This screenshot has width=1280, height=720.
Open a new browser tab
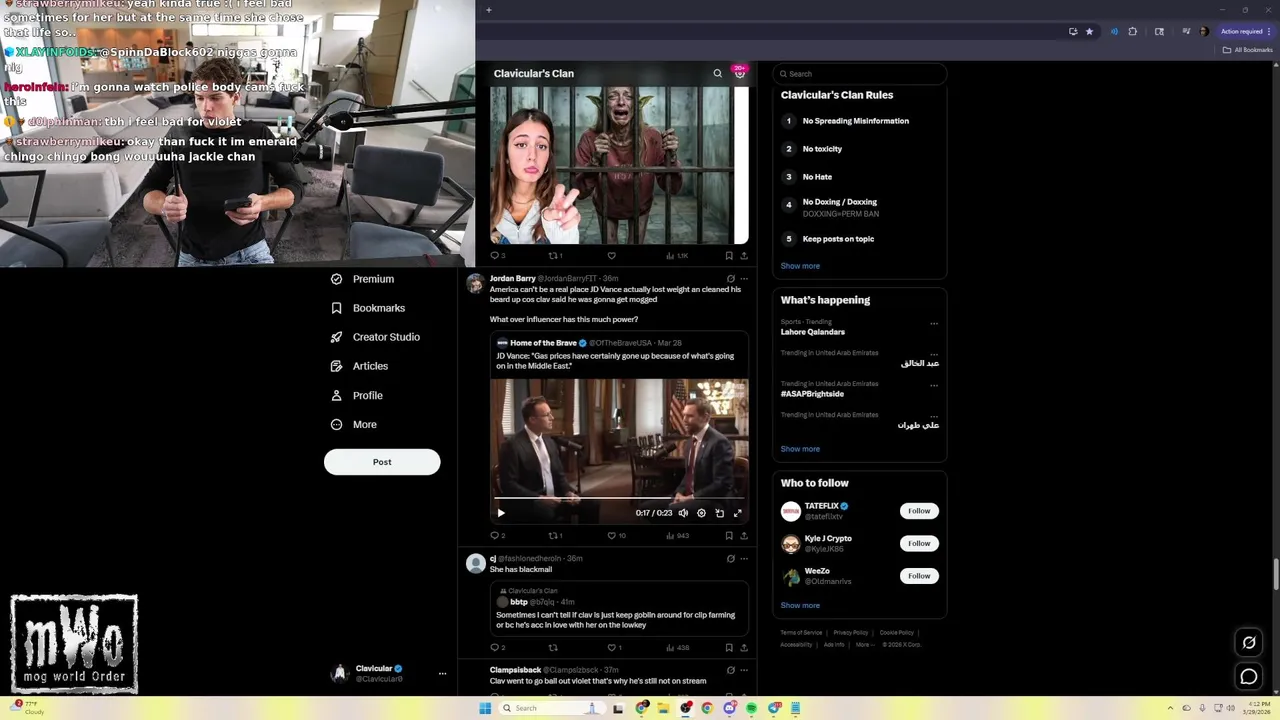click(488, 10)
